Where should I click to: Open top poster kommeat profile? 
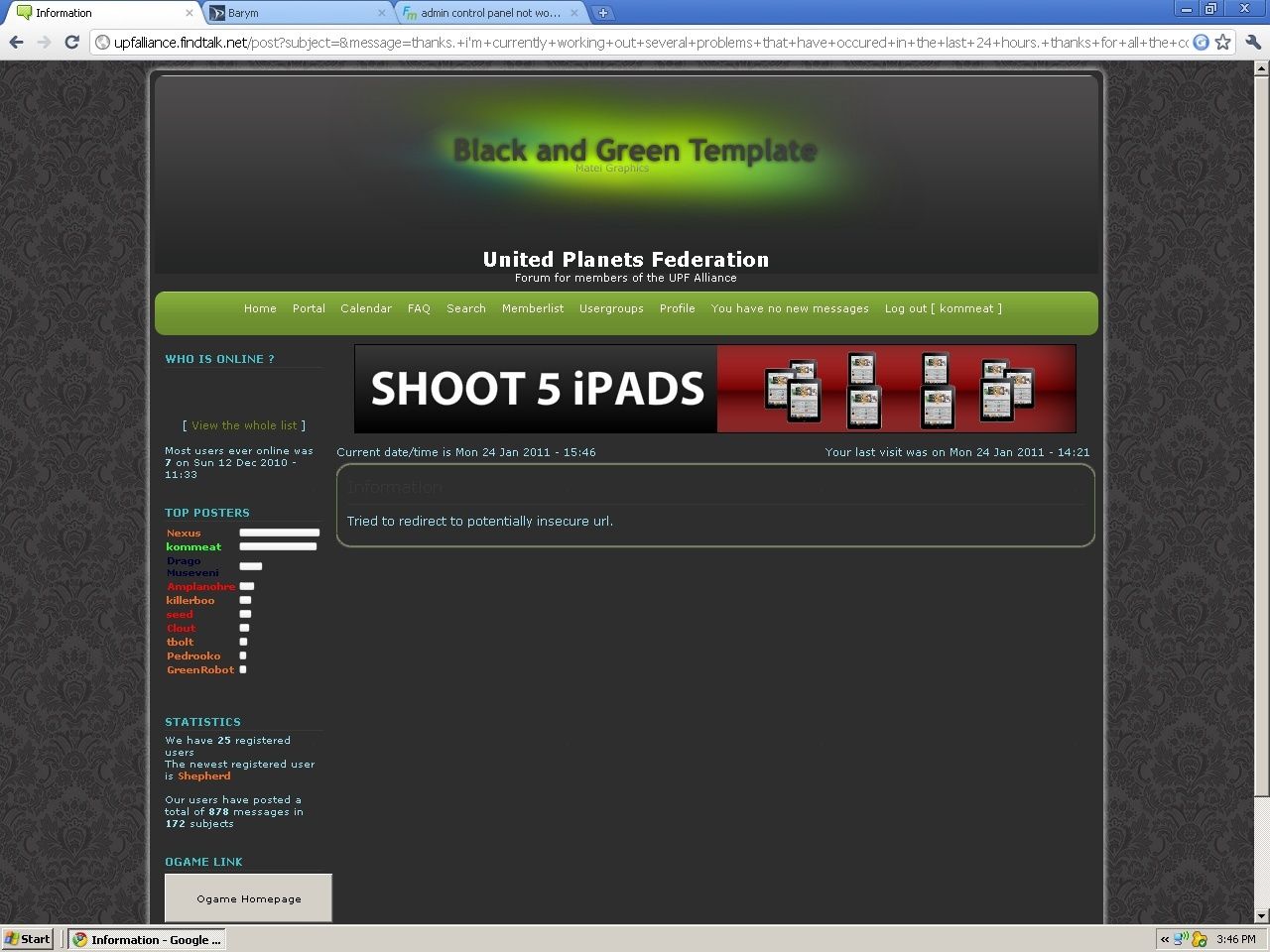(x=193, y=547)
